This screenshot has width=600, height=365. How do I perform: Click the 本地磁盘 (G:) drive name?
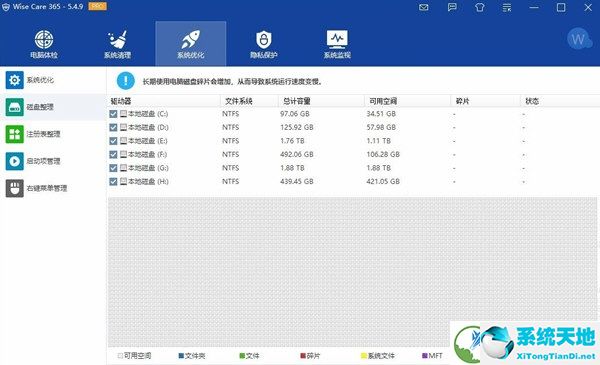148,168
